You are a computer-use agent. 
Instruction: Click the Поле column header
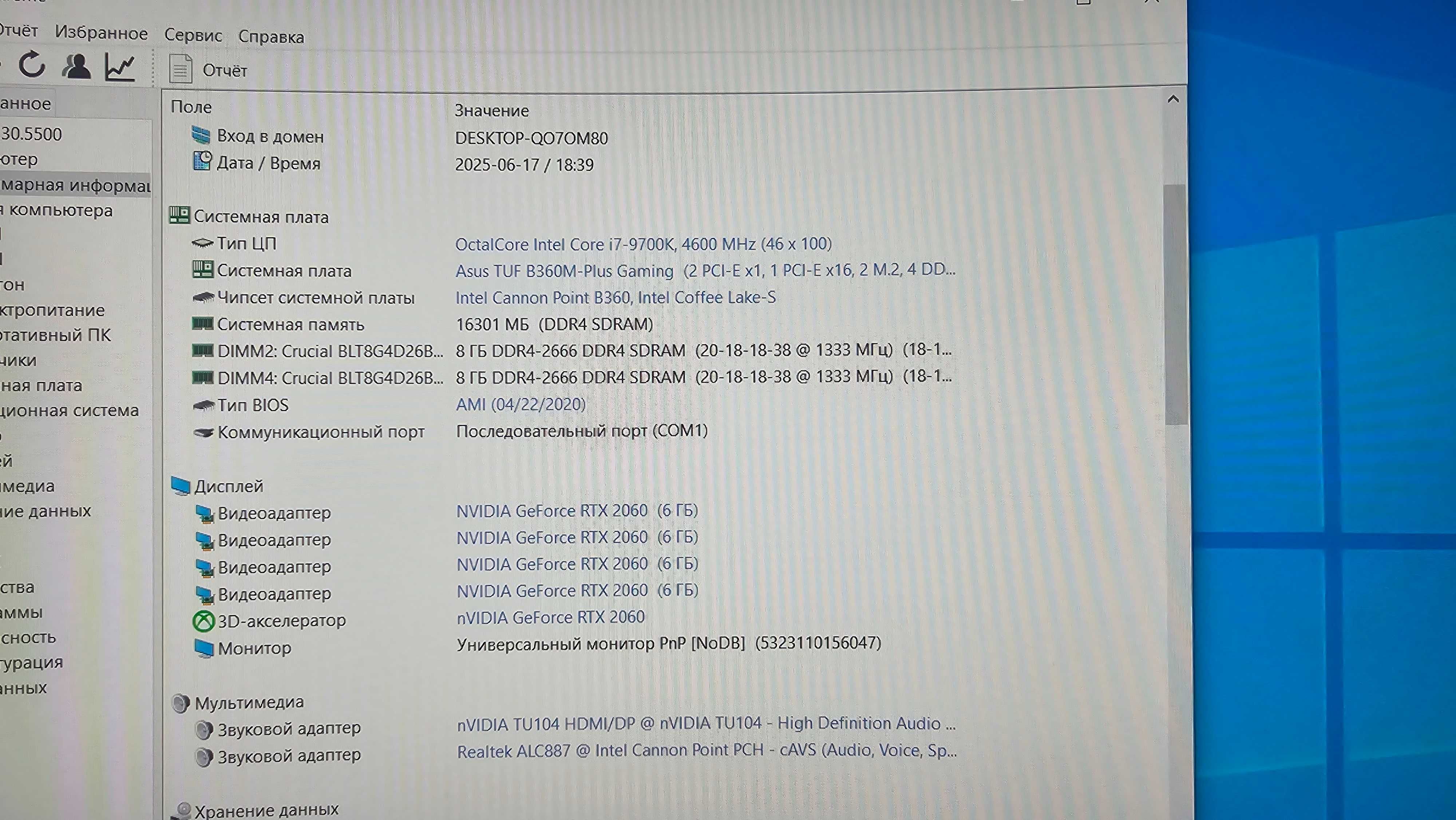191,107
